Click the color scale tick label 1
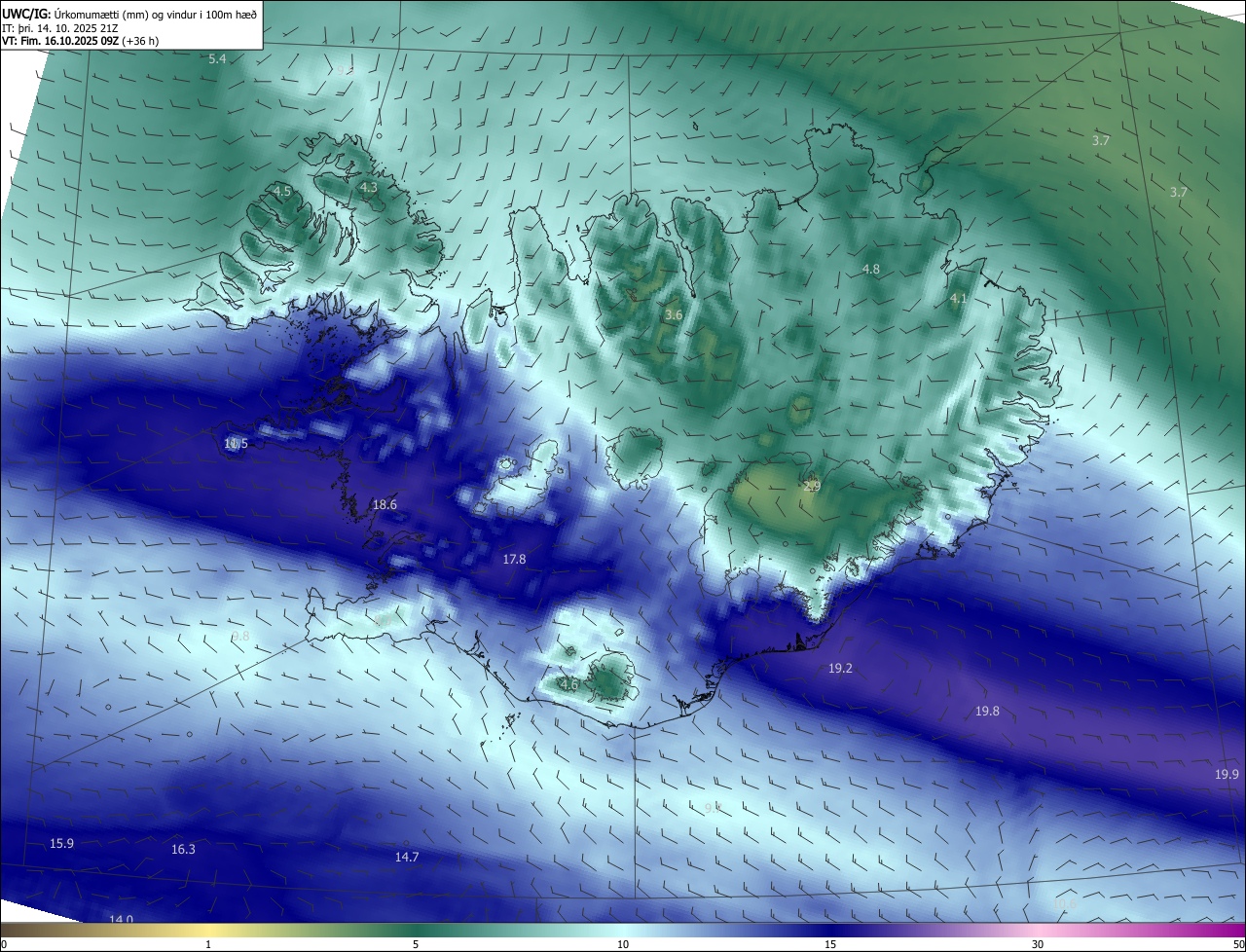This screenshot has width=1246, height=952. pos(208,944)
